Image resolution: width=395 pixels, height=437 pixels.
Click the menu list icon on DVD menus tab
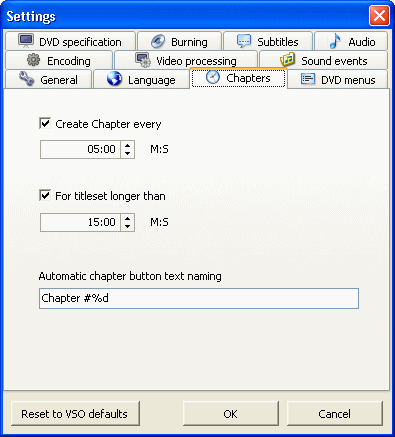(308, 79)
